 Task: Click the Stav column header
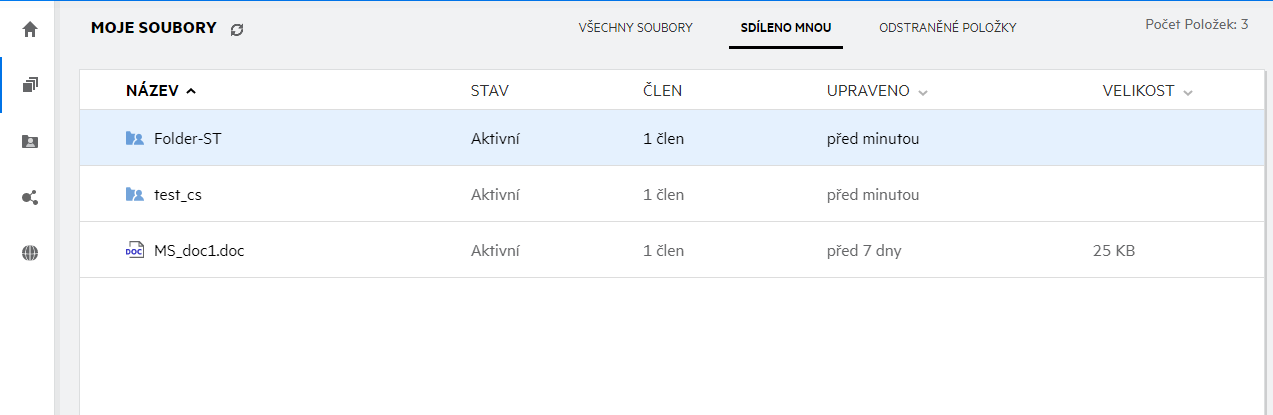tap(490, 91)
